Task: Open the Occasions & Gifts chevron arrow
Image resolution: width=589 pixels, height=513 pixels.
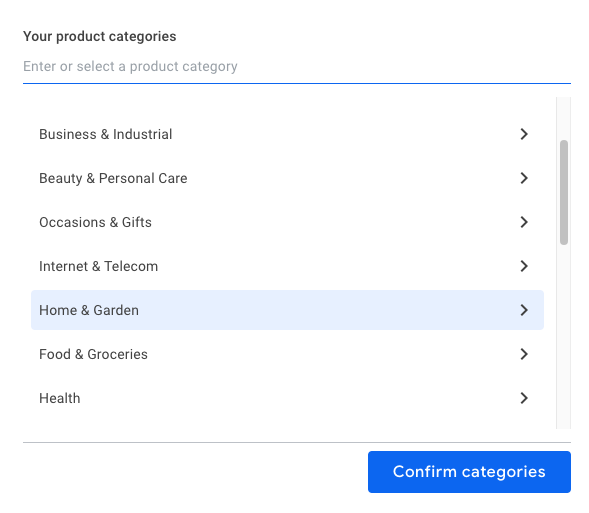Action: (524, 222)
